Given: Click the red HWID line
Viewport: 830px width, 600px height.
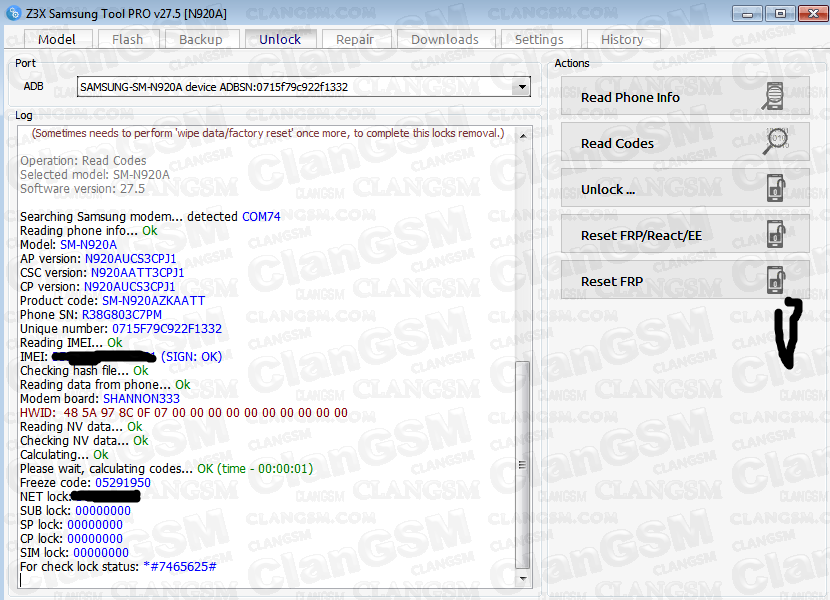Looking at the screenshot, I should pyautogui.click(x=184, y=413).
